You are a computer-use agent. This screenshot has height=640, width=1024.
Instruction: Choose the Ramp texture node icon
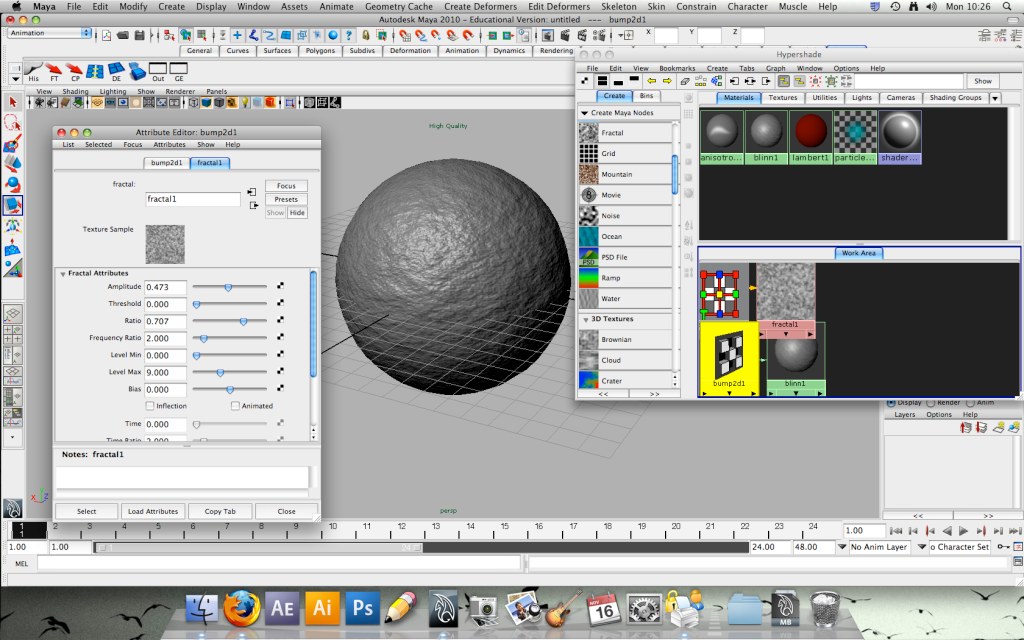[589, 278]
